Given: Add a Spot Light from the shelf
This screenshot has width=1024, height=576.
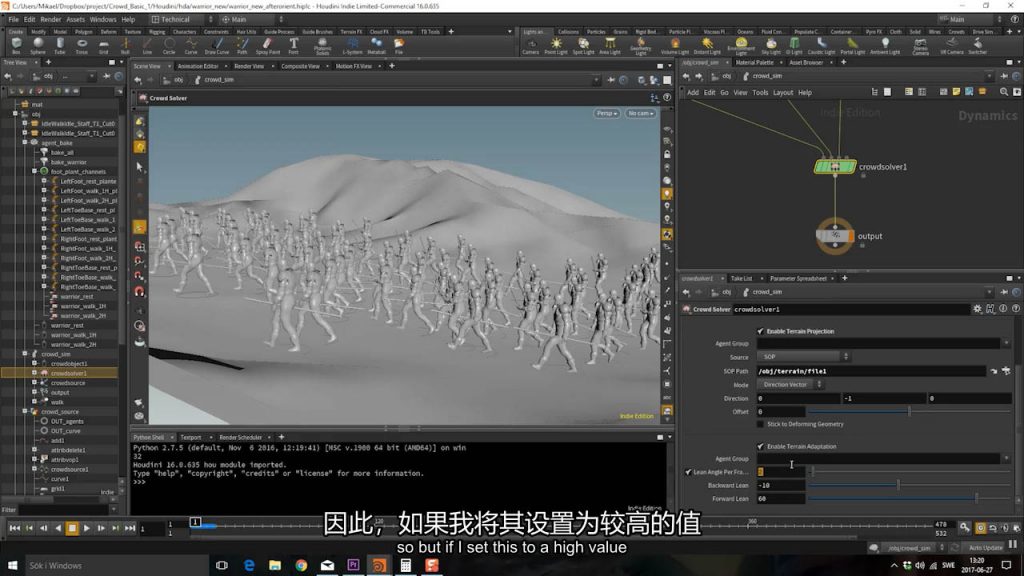Looking at the screenshot, I should [x=583, y=46].
